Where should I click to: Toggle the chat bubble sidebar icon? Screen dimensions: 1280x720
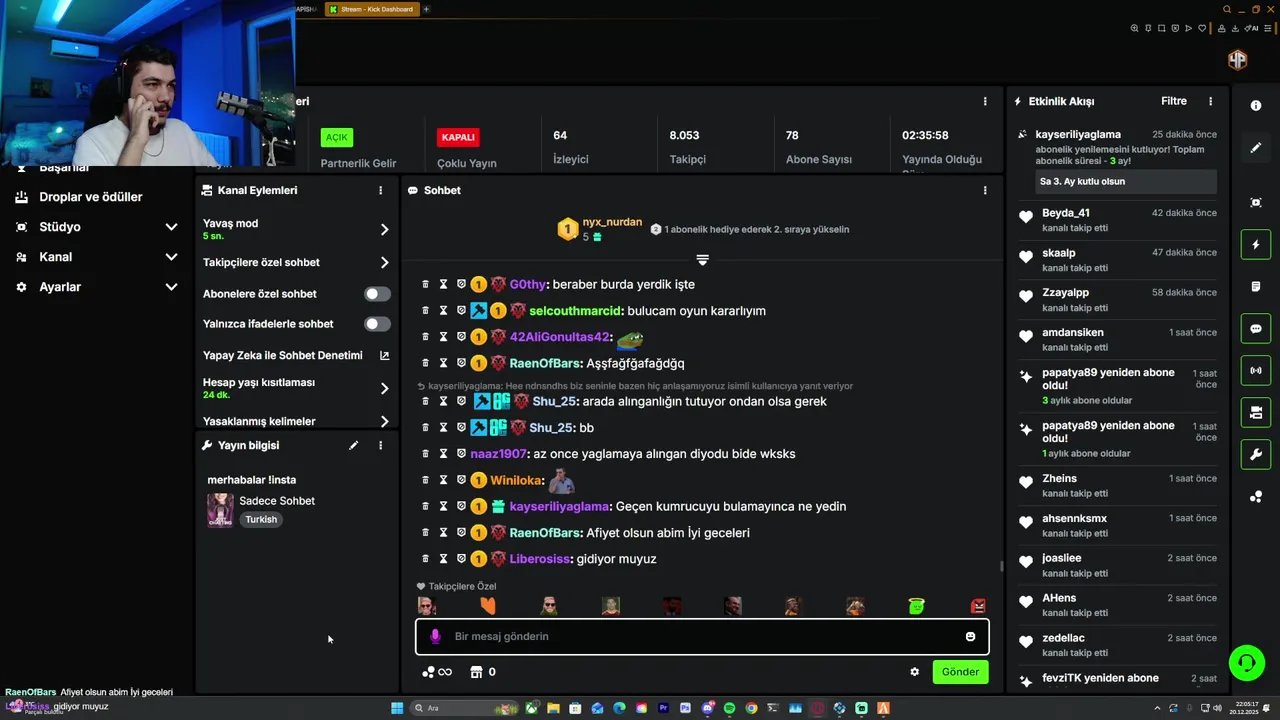click(1256, 329)
